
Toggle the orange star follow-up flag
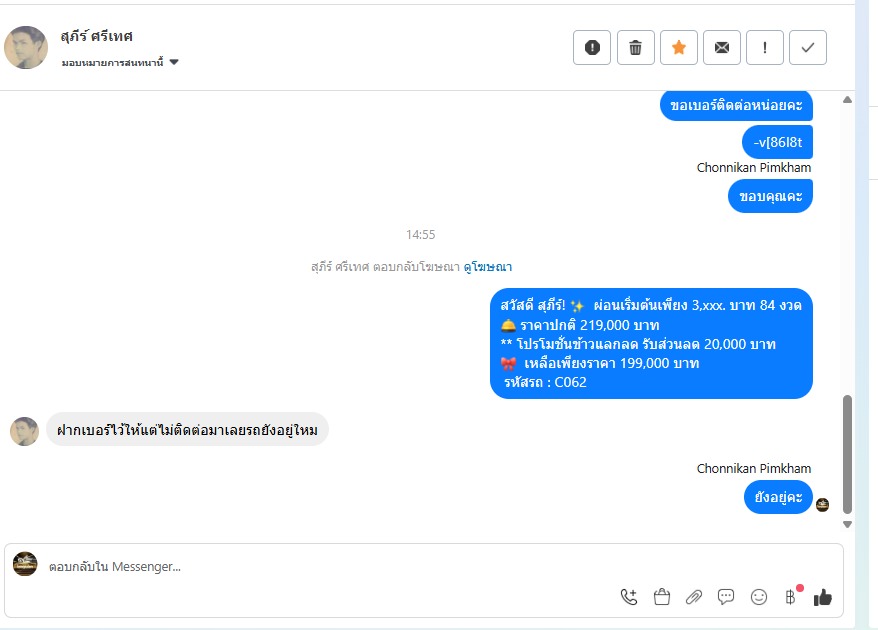pyautogui.click(x=679, y=48)
